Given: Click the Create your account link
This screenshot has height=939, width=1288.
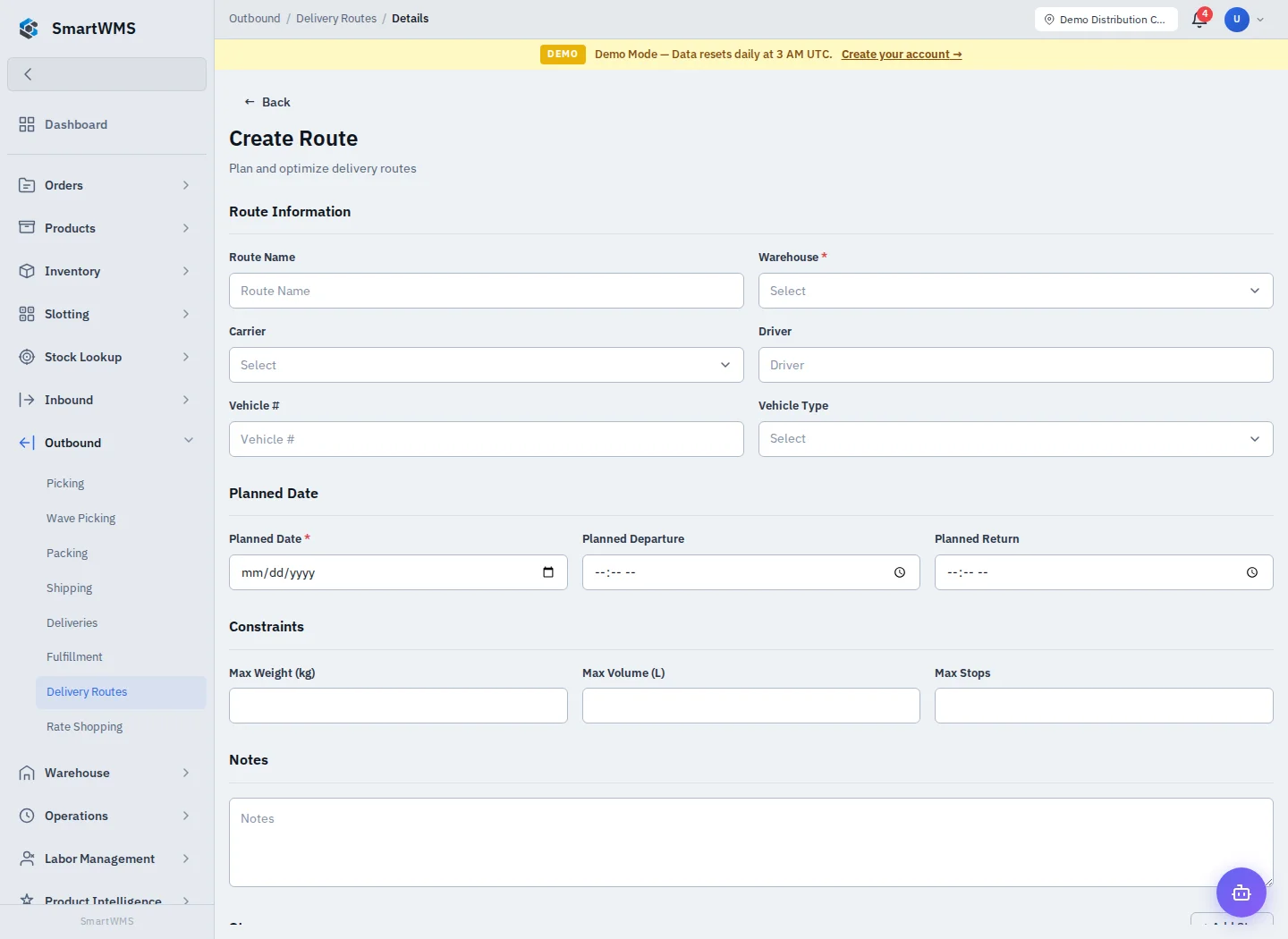Looking at the screenshot, I should click(902, 55).
